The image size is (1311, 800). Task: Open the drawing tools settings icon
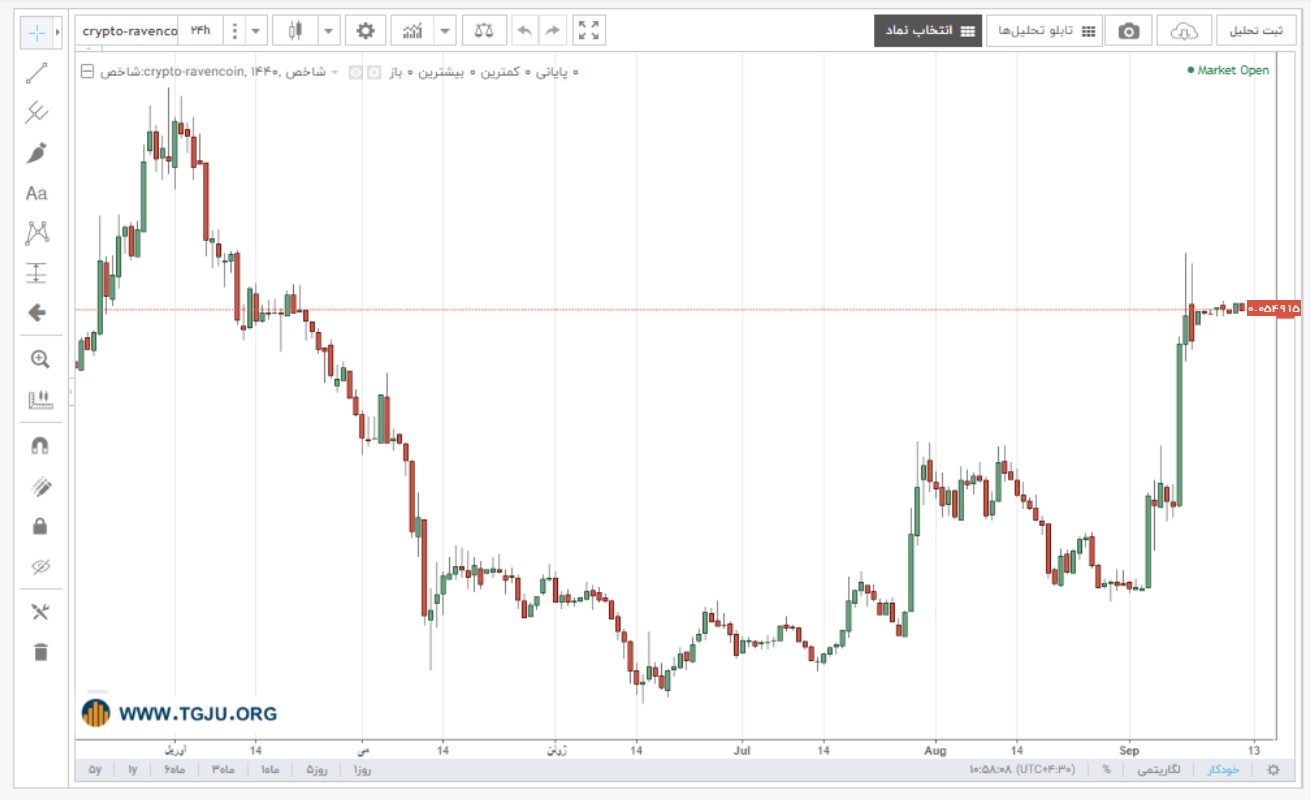tap(40, 612)
